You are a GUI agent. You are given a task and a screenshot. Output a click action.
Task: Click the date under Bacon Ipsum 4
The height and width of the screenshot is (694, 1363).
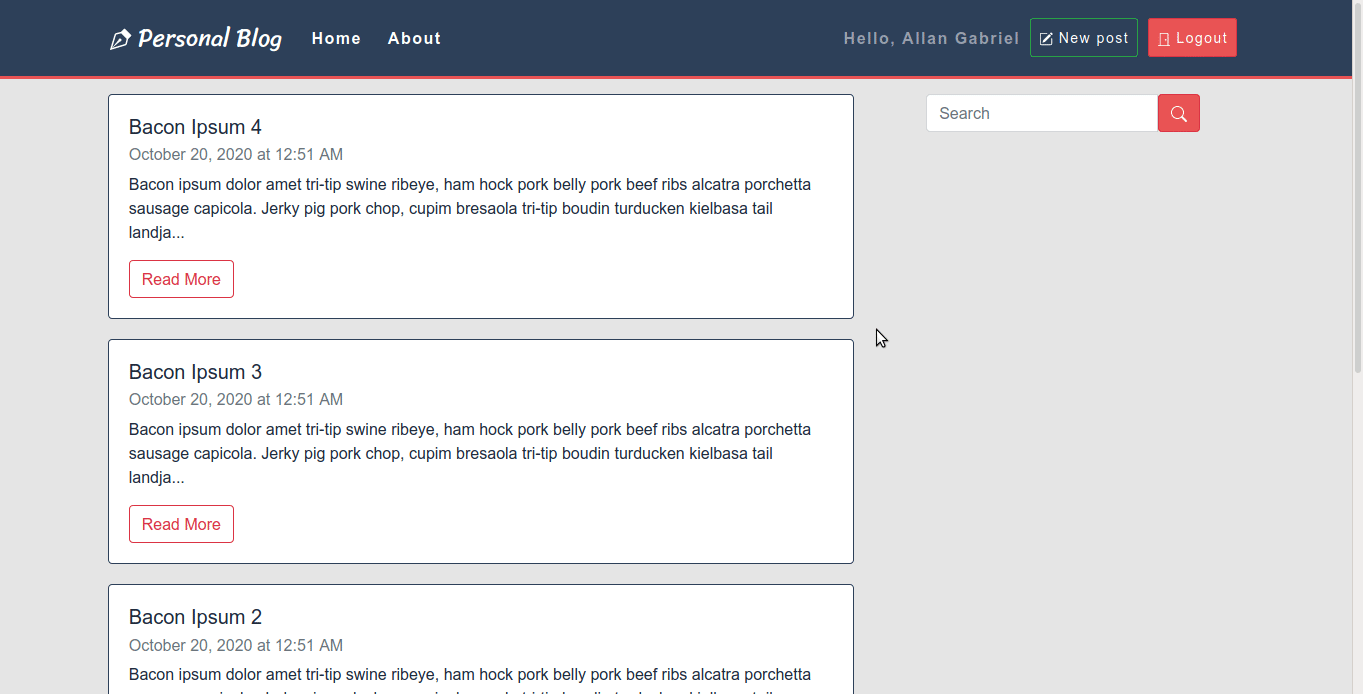point(236,154)
